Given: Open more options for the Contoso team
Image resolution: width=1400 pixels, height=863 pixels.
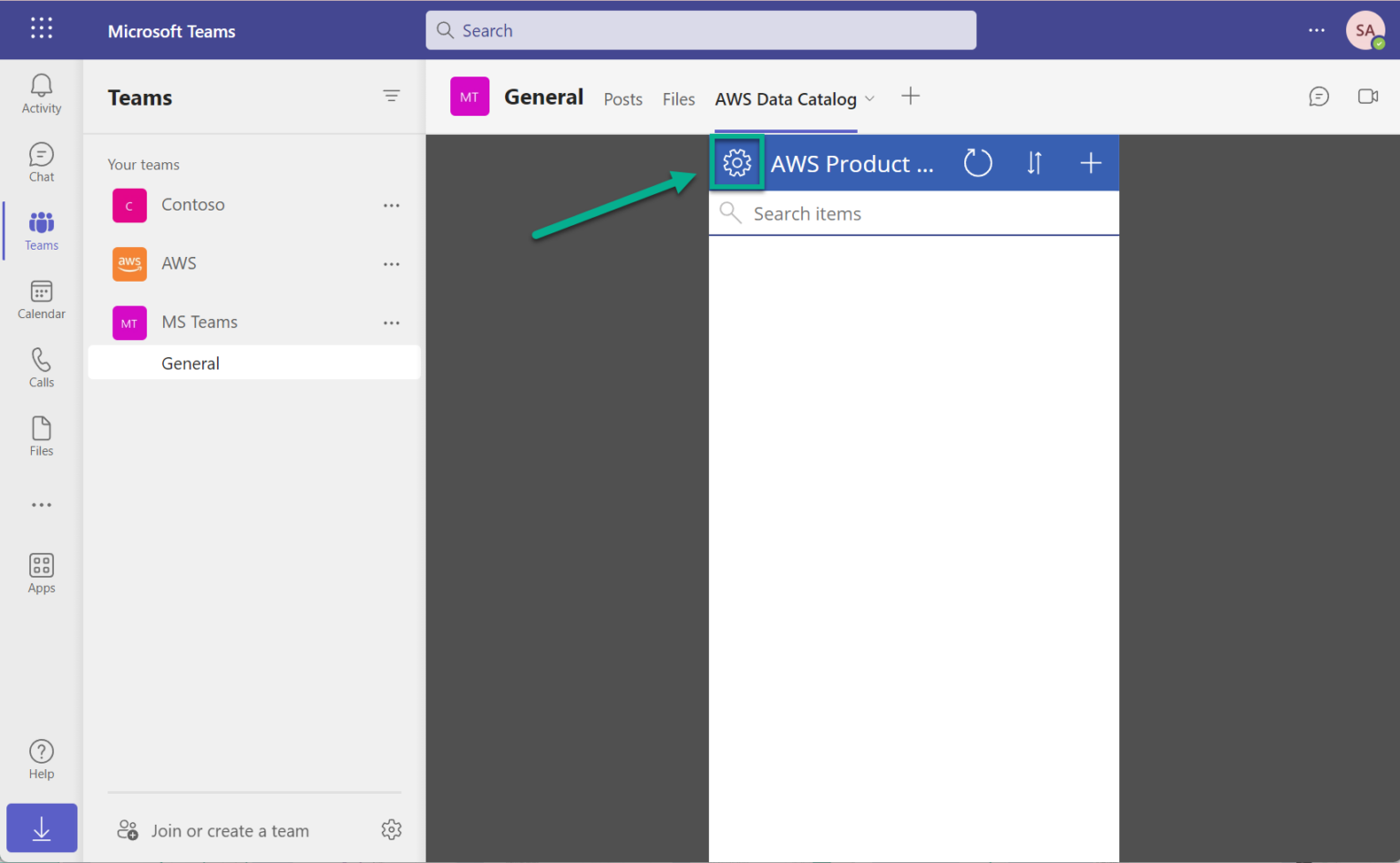Looking at the screenshot, I should [x=392, y=205].
